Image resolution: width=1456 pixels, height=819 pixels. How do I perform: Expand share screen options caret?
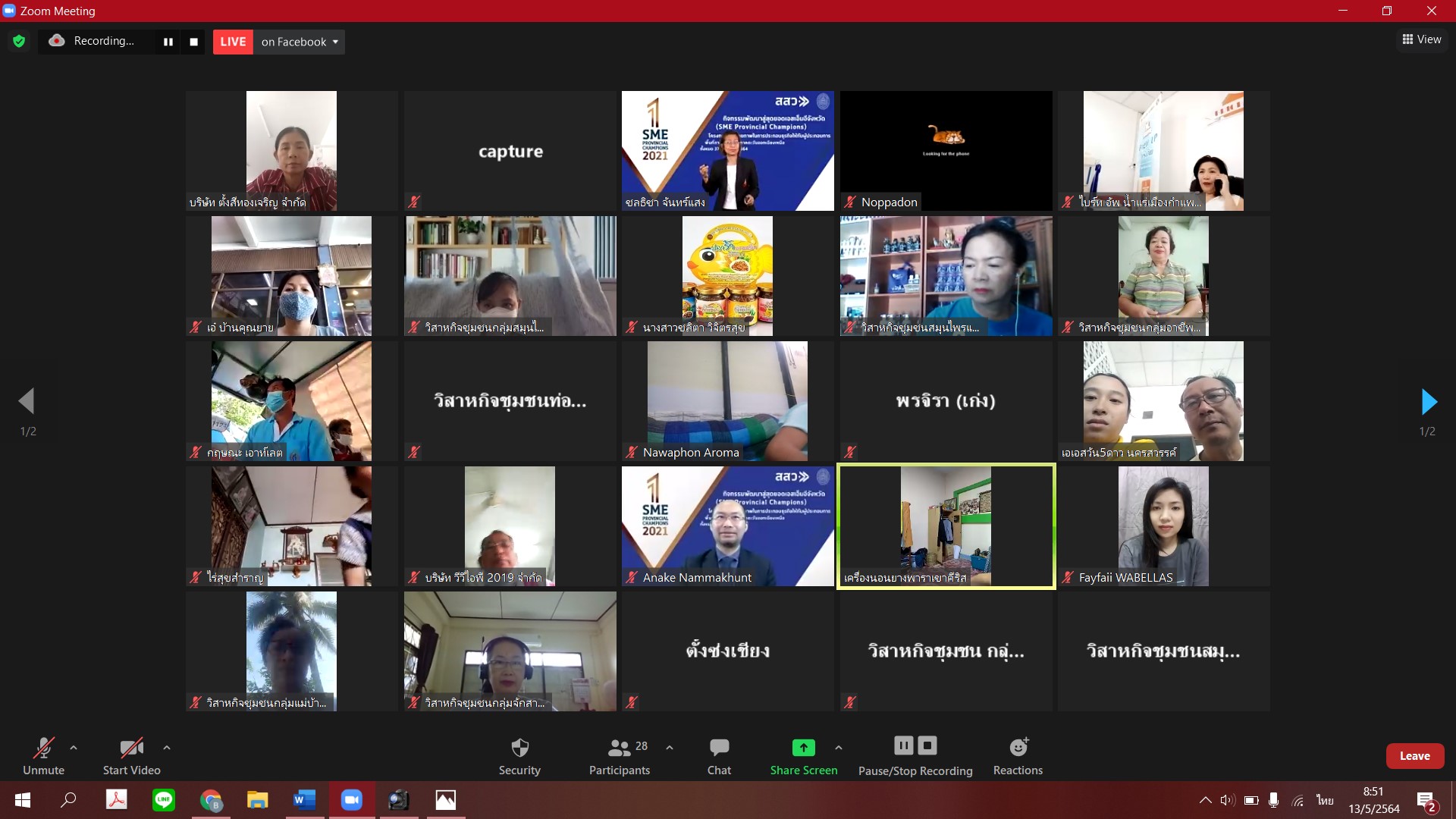pyautogui.click(x=838, y=748)
